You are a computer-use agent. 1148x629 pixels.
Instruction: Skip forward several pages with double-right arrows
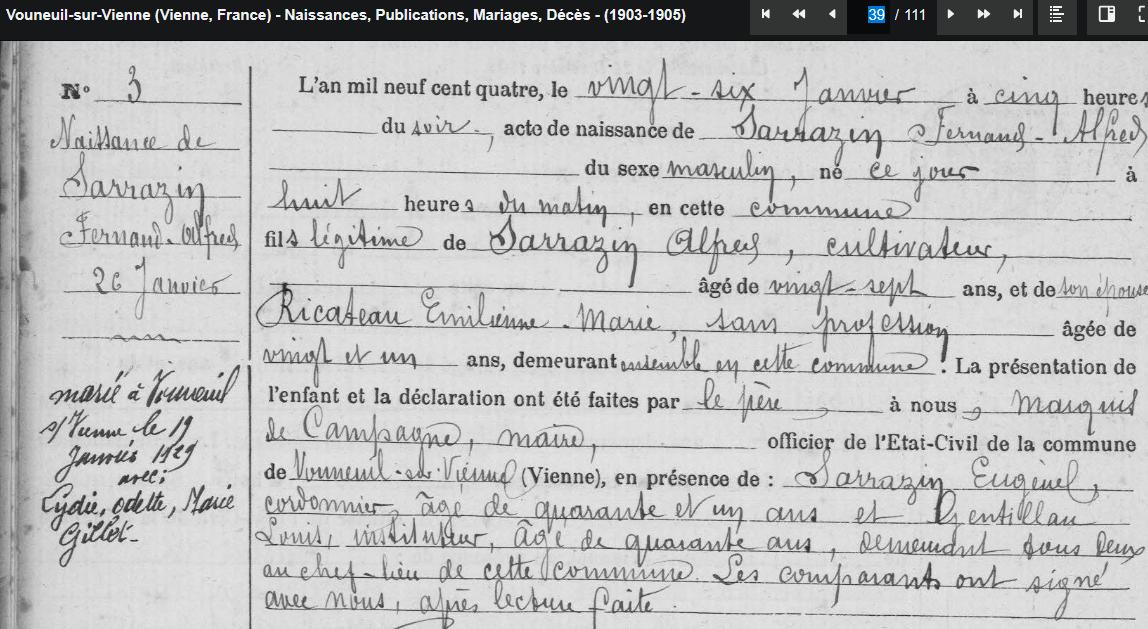coord(984,14)
